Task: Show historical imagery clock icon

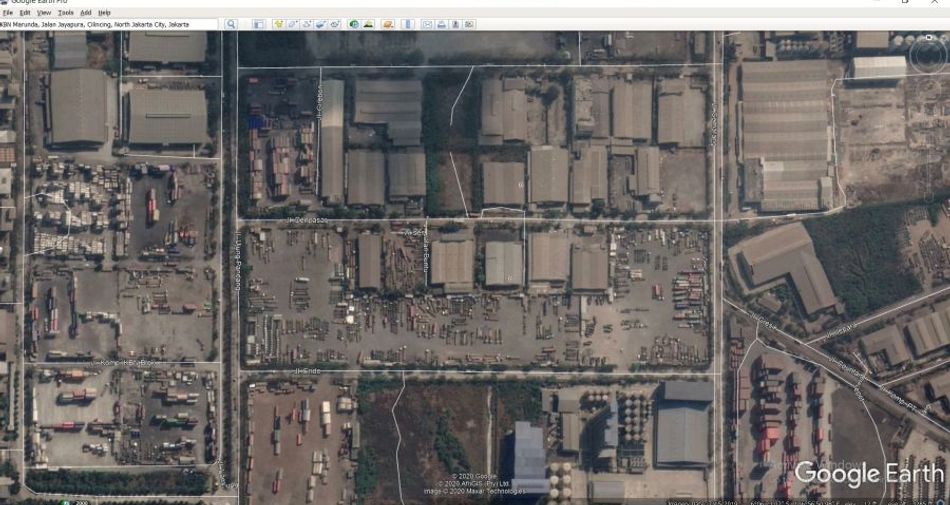Action: tap(354, 24)
